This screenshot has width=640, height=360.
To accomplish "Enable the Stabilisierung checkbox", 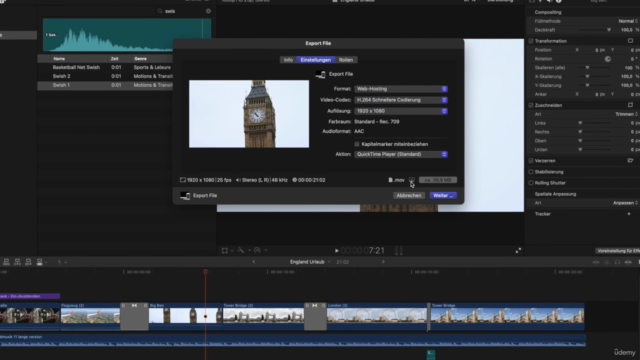I will pyautogui.click(x=531, y=172).
